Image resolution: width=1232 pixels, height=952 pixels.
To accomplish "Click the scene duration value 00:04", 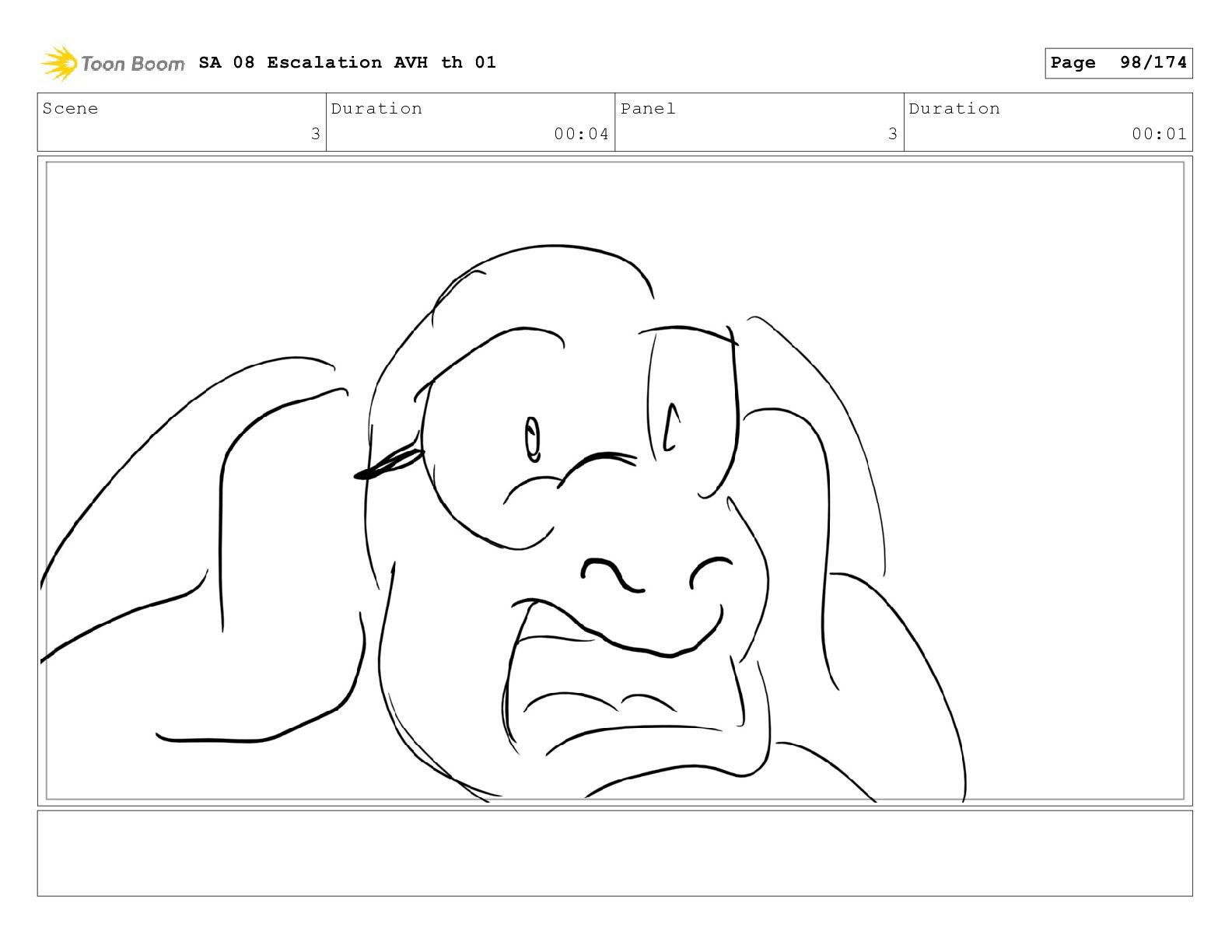I will coord(581,134).
